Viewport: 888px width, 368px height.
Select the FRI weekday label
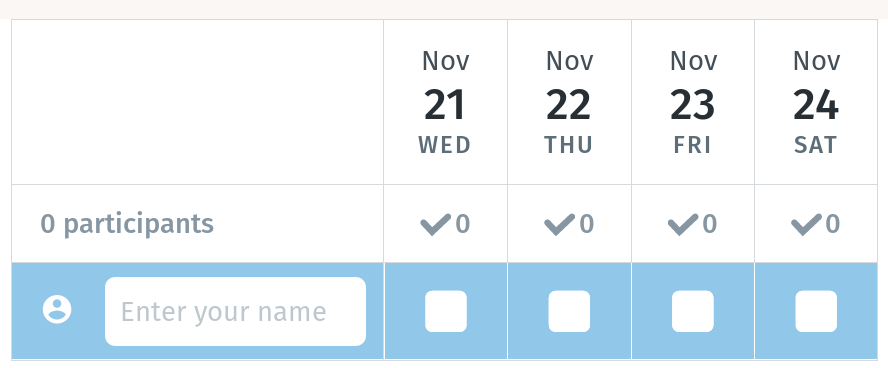tap(693, 146)
